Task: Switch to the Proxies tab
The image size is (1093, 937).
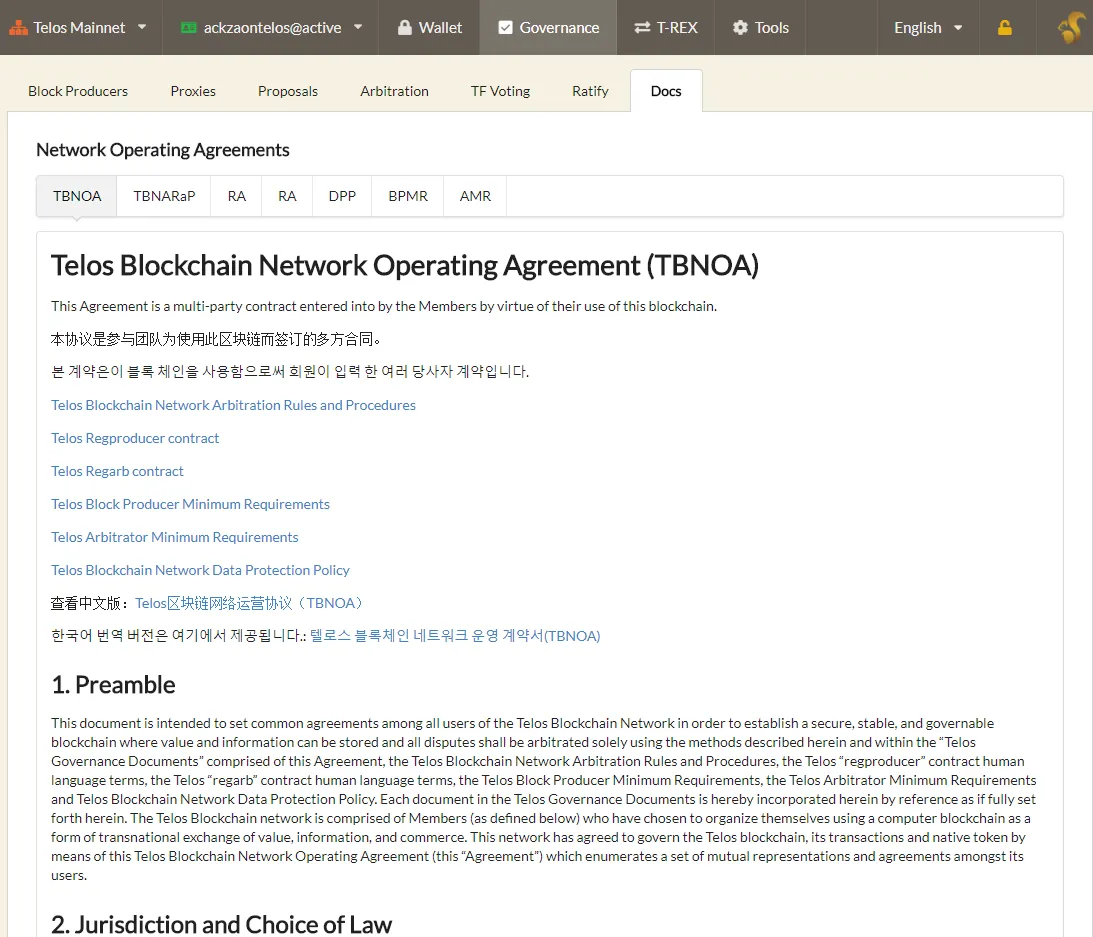Action: 193,91
